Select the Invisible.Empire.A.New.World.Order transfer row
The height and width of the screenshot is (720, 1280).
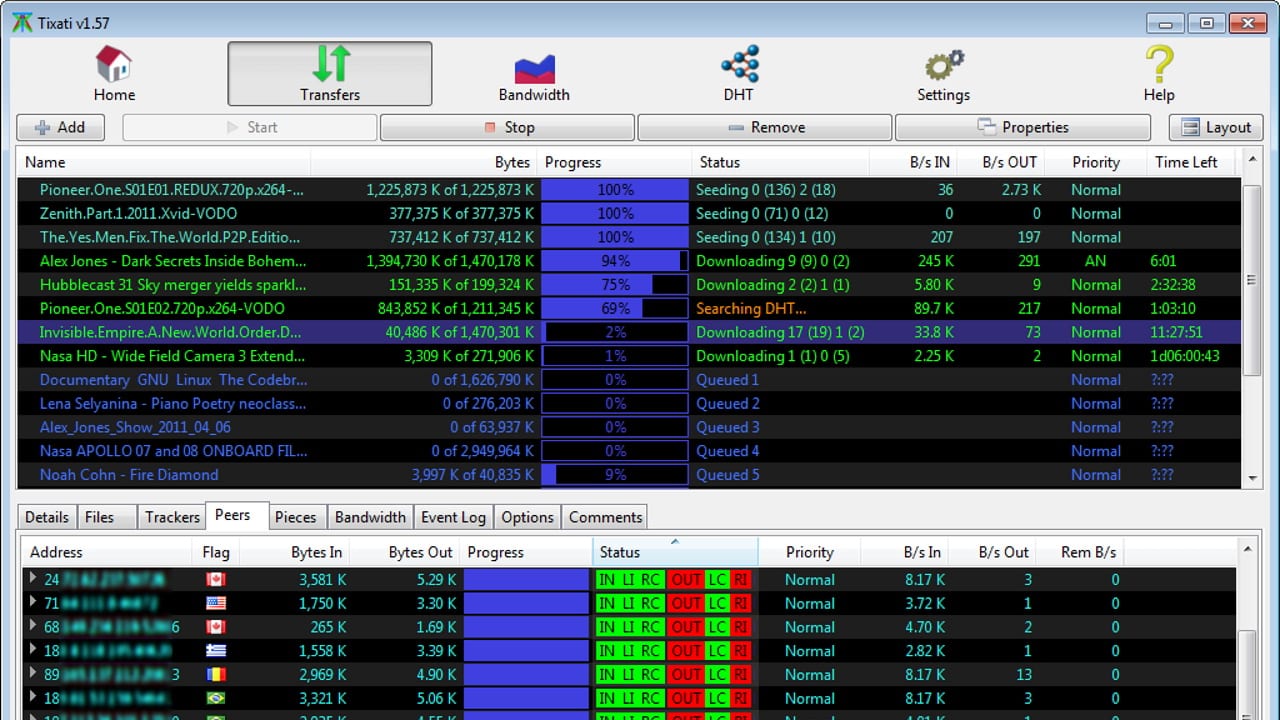pos(170,332)
